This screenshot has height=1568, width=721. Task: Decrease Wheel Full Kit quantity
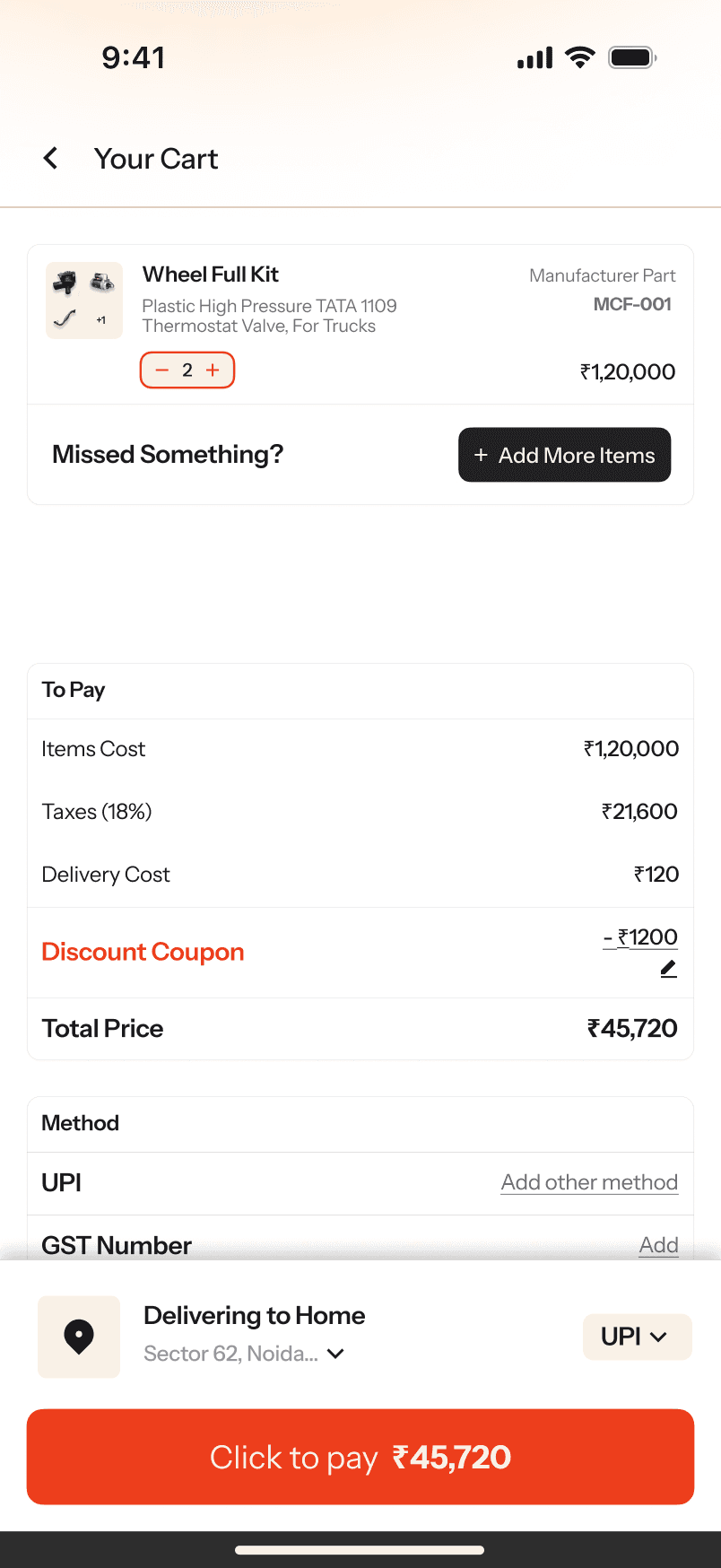162,370
